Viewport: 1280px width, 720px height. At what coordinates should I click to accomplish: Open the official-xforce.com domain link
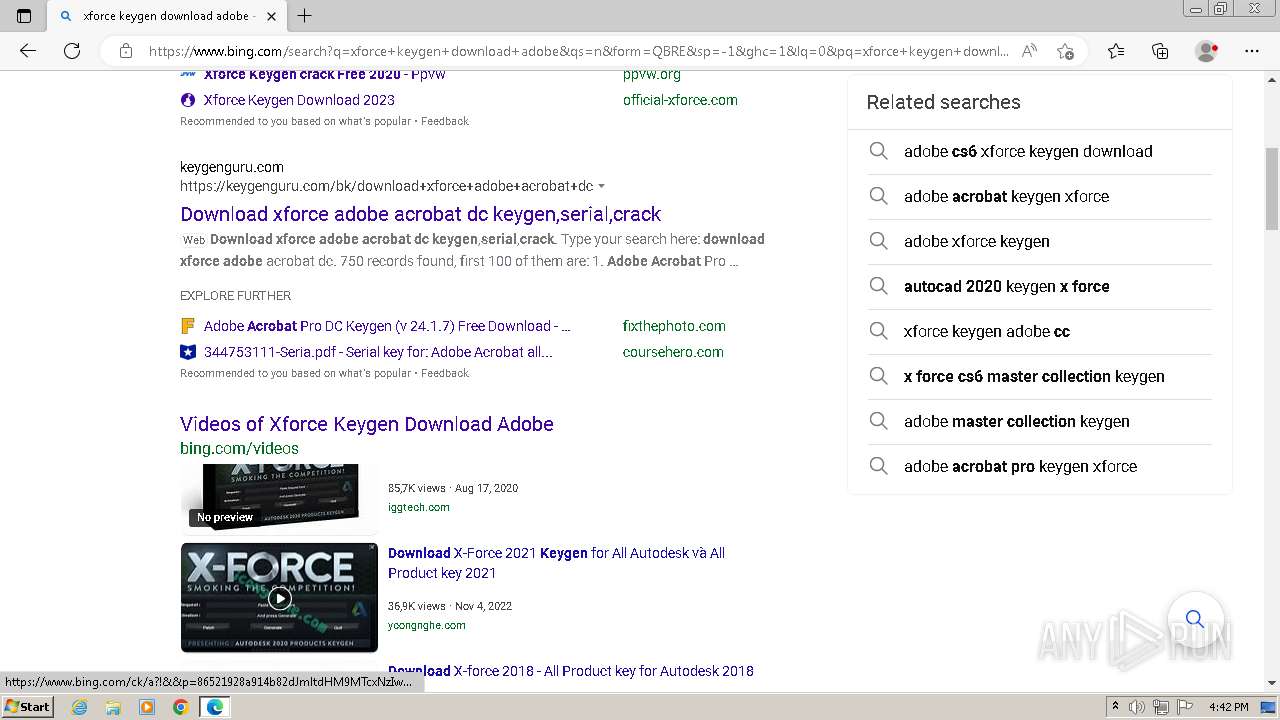click(680, 100)
